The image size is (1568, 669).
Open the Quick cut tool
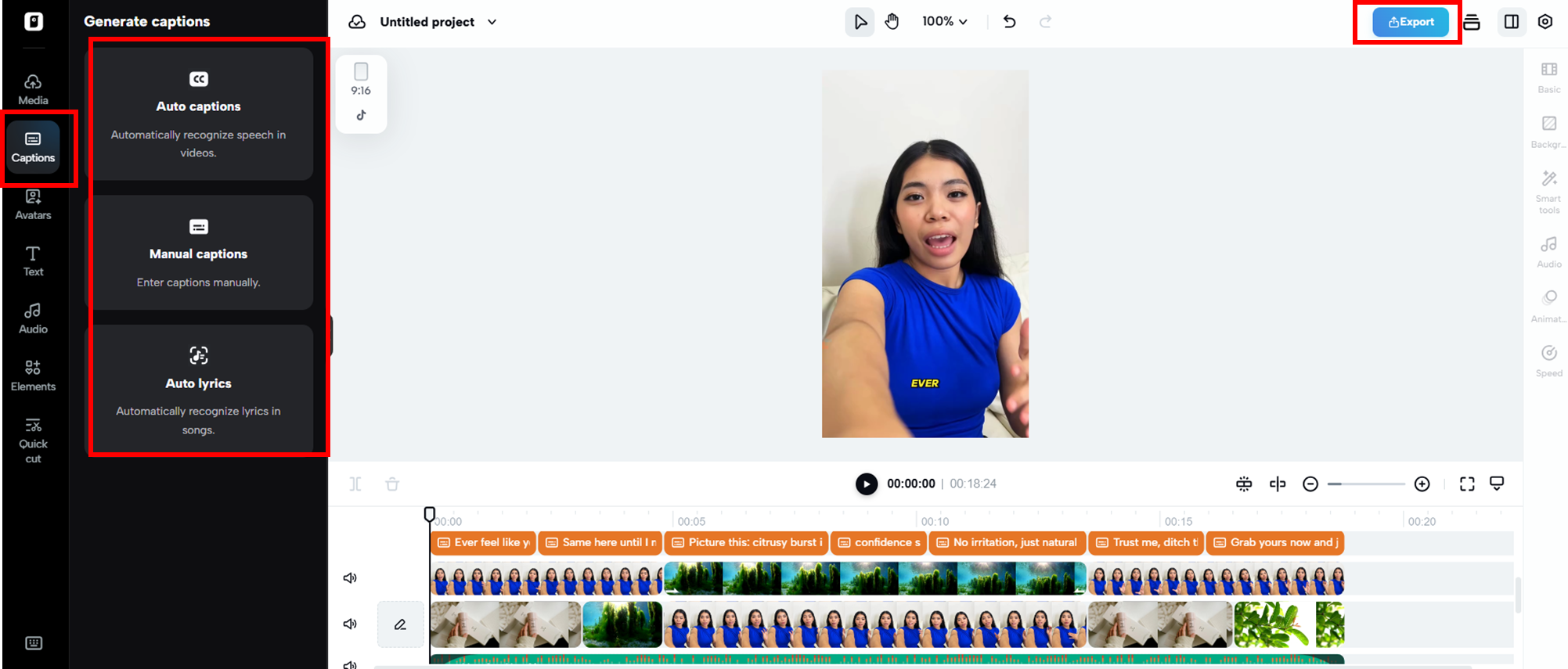pos(33,441)
